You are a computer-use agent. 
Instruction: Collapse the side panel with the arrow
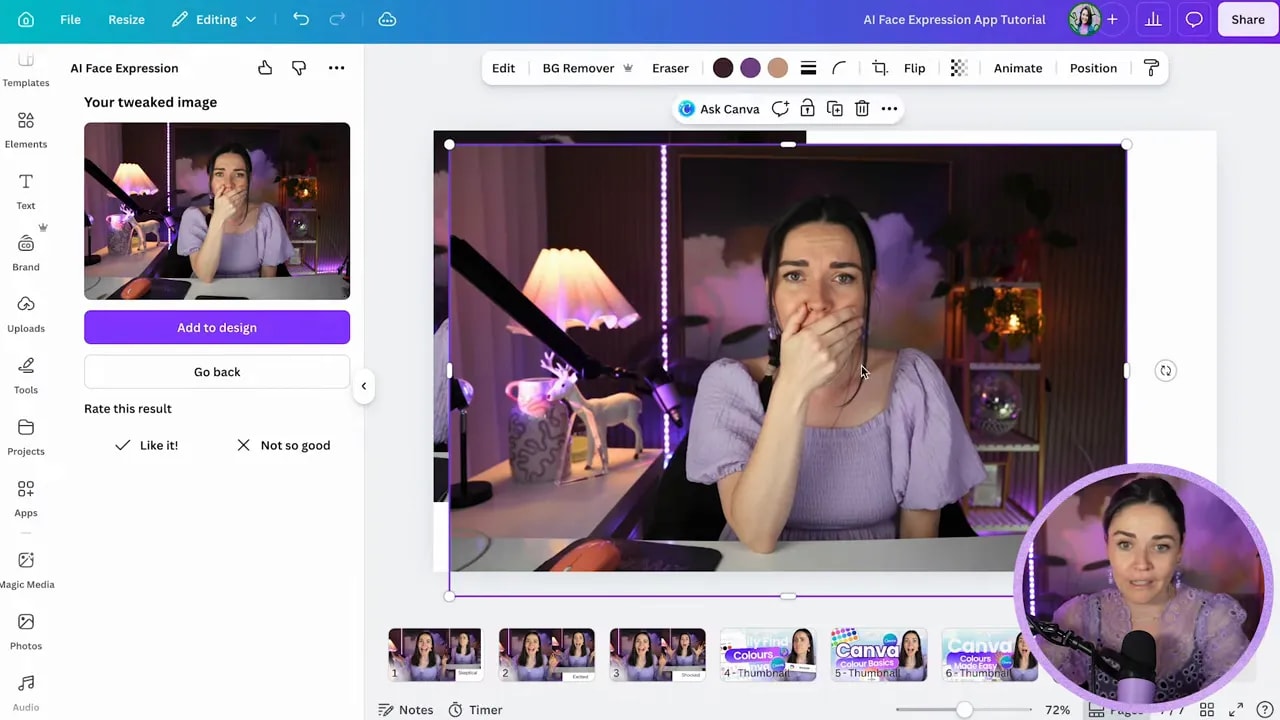coord(364,385)
